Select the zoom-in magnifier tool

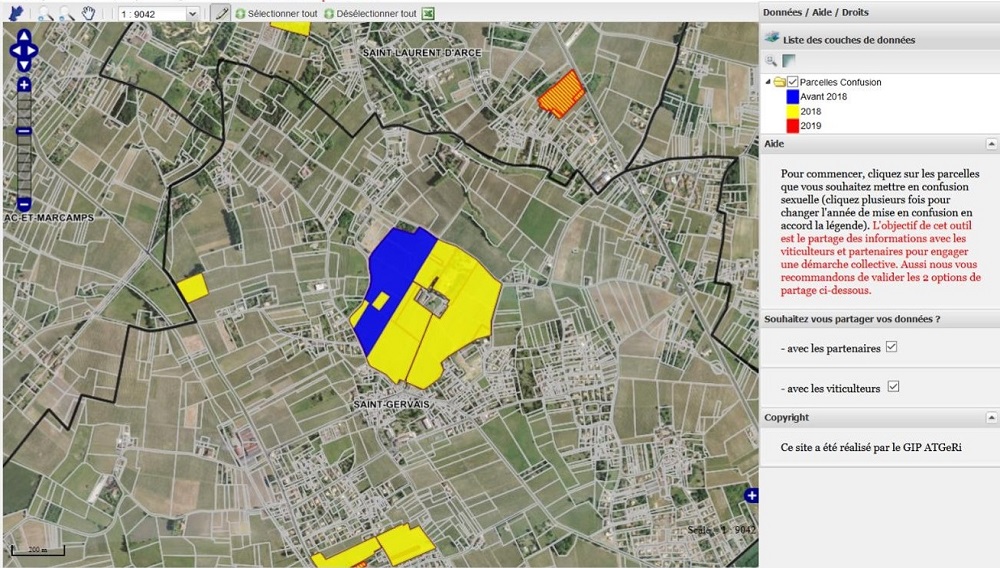[45, 13]
